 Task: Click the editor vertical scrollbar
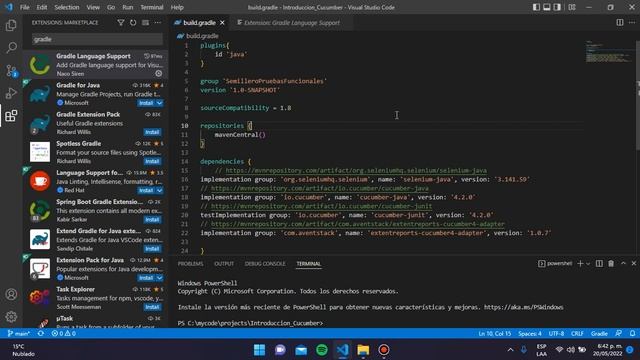tap(637, 95)
